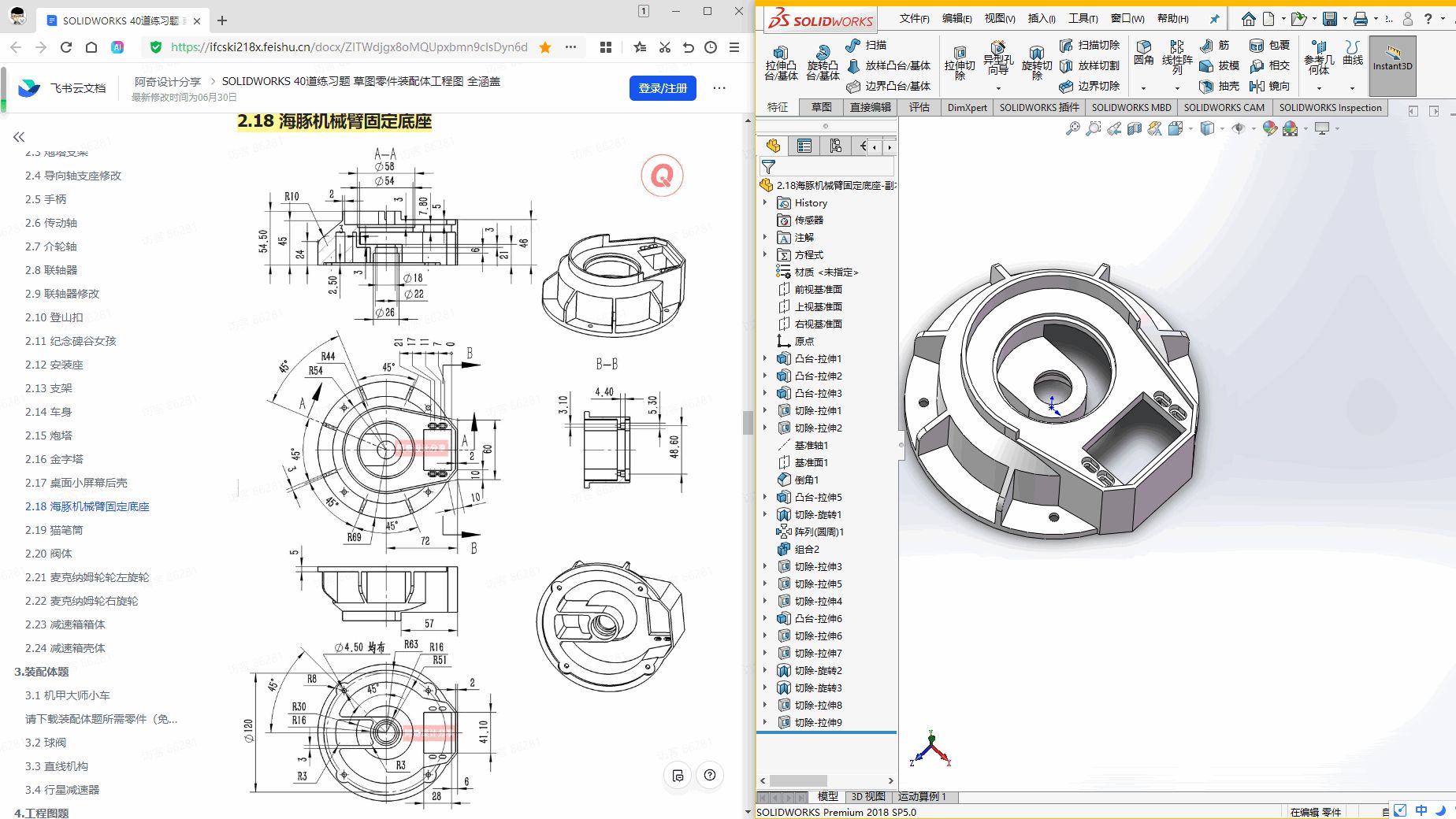Choose the 包覆 wrap tool
The image size is (1456, 819).
click(1270, 46)
